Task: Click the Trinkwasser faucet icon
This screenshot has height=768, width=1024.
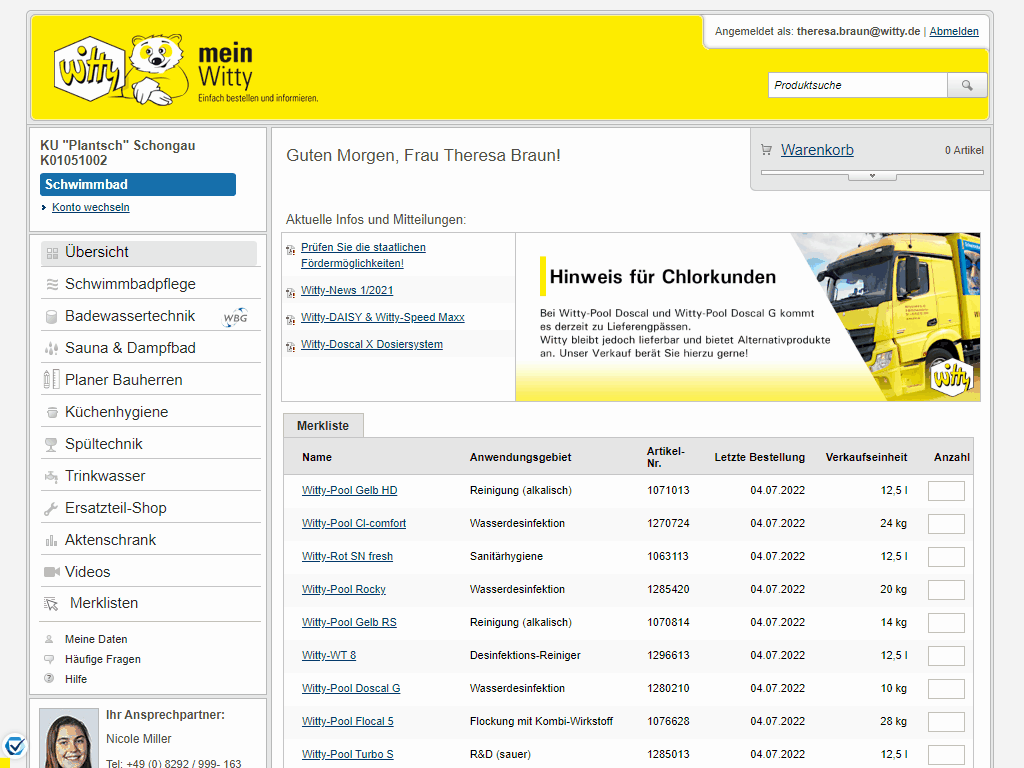Action: click(51, 477)
